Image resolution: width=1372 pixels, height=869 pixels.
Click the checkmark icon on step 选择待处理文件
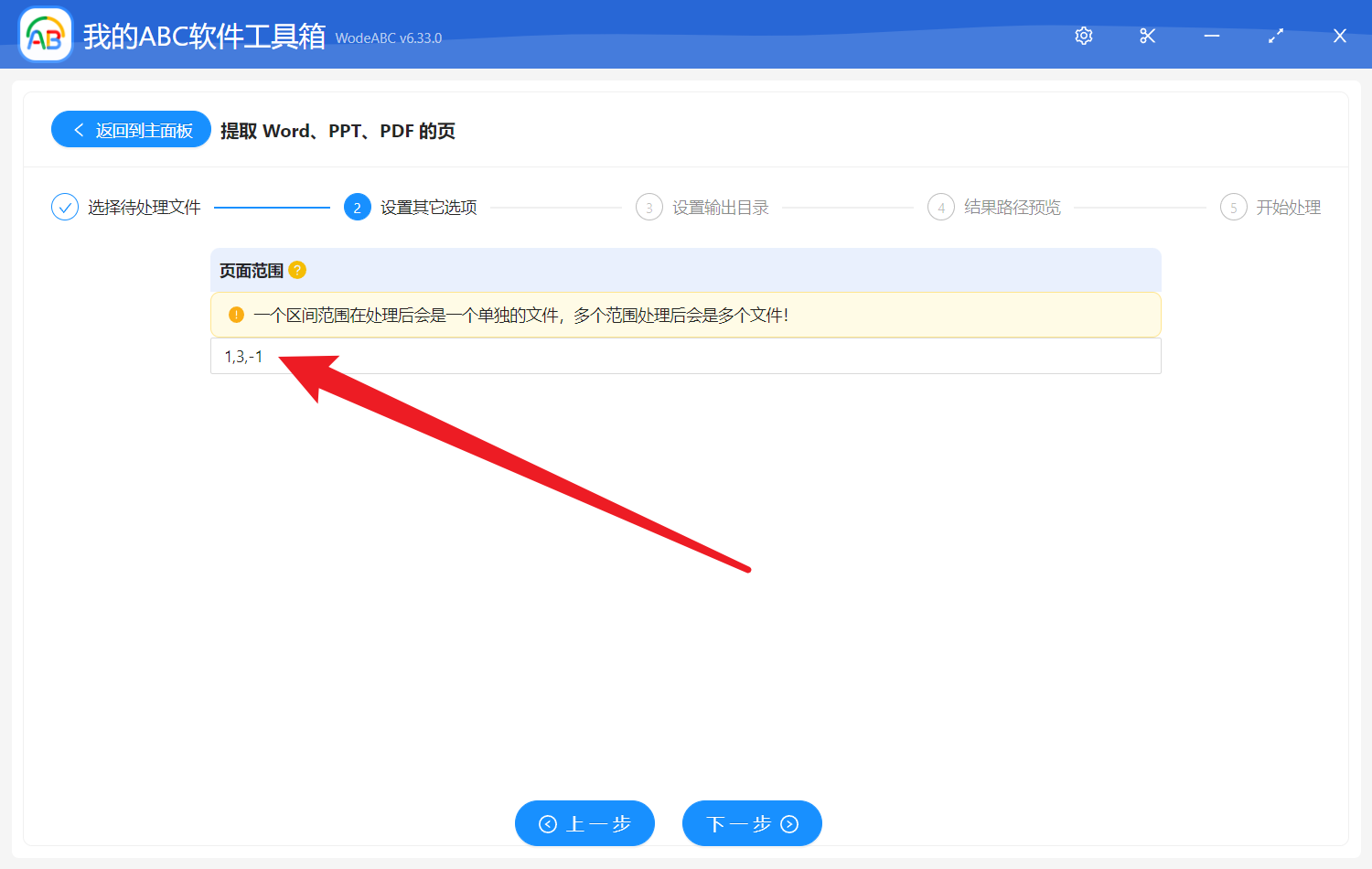click(64, 207)
